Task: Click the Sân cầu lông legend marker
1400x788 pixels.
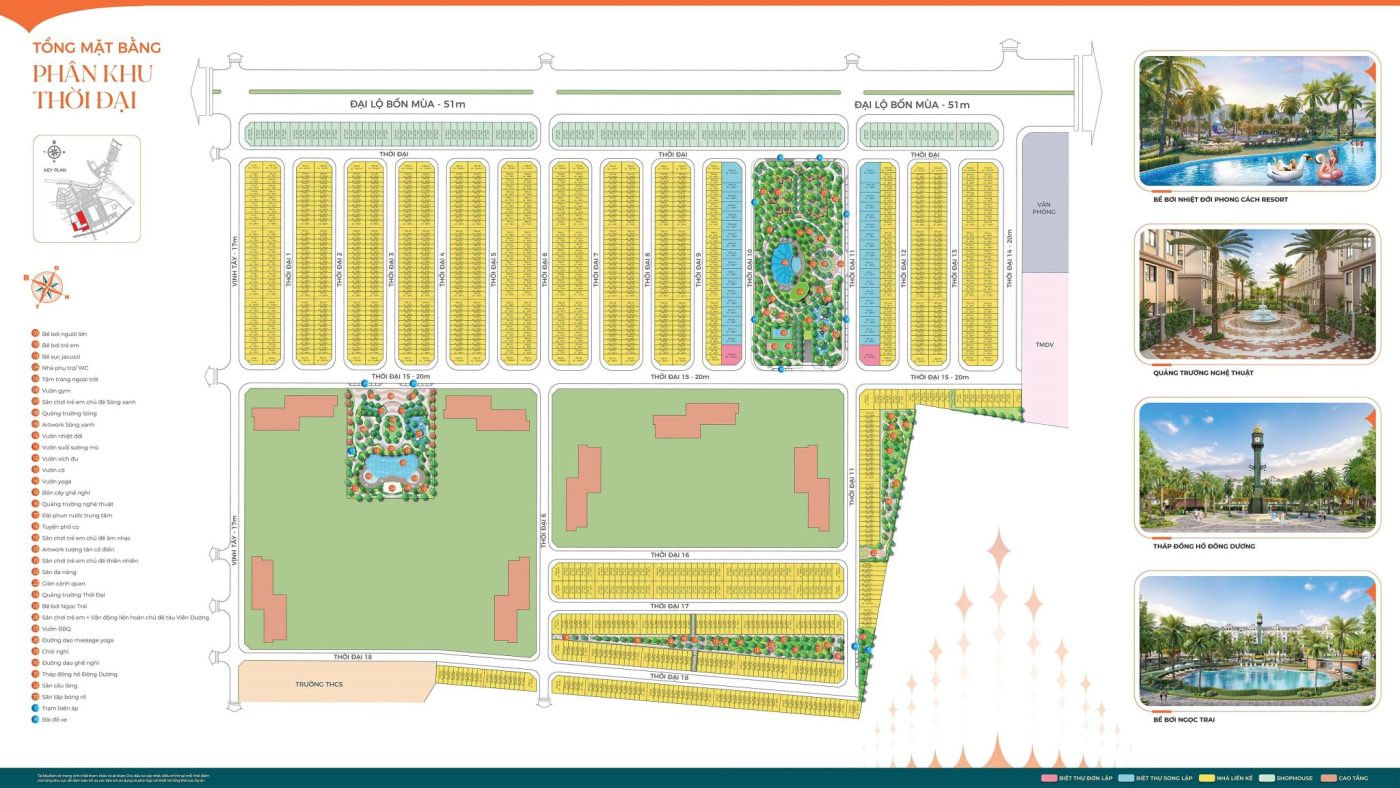Action: click(x=35, y=685)
